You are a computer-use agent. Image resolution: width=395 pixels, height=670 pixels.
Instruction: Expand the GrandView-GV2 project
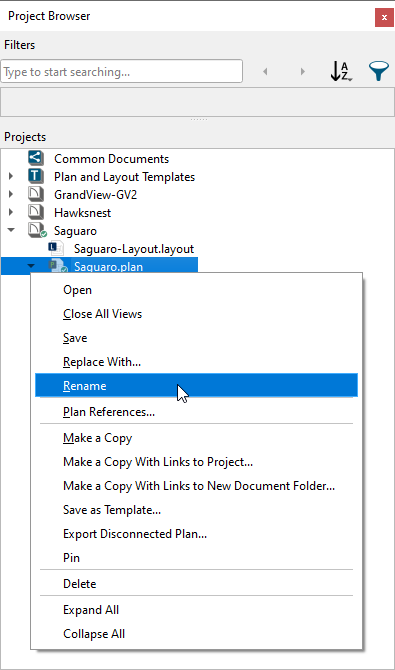click(x=11, y=194)
